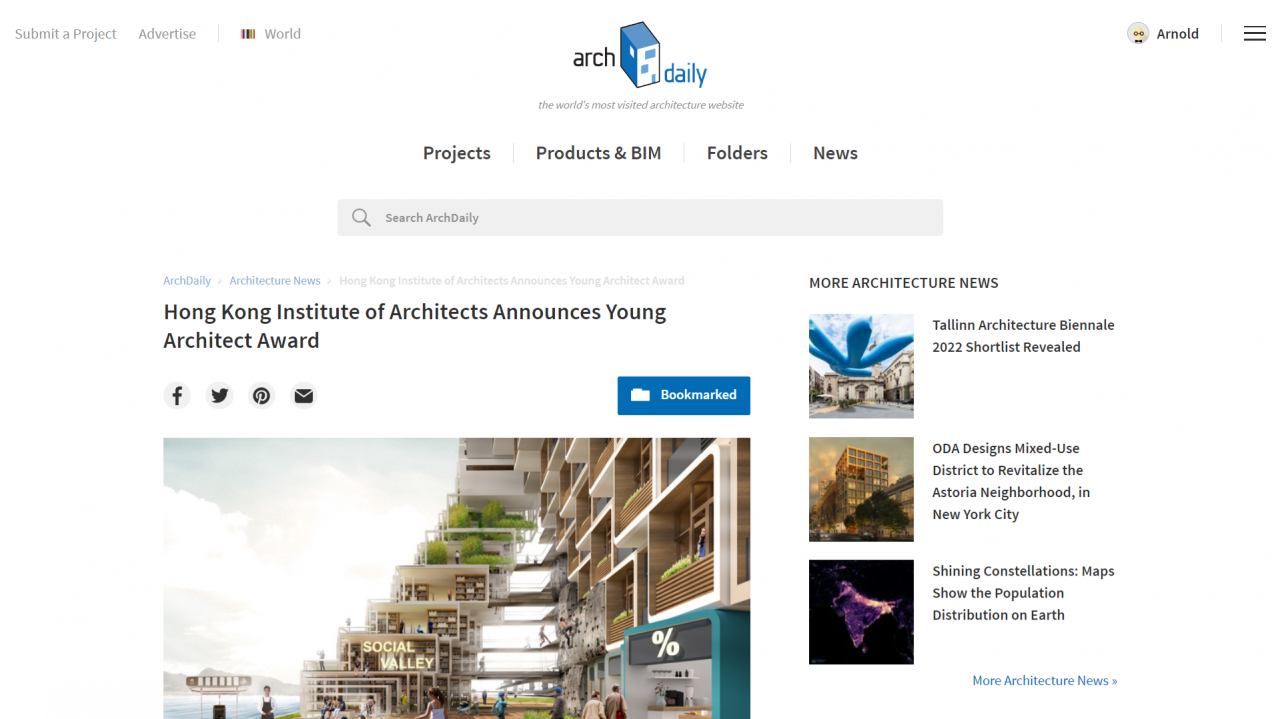Open Arnold's user avatar
Image resolution: width=1280 pixels, height=719 pixels.
click(x=1138, y=34)
